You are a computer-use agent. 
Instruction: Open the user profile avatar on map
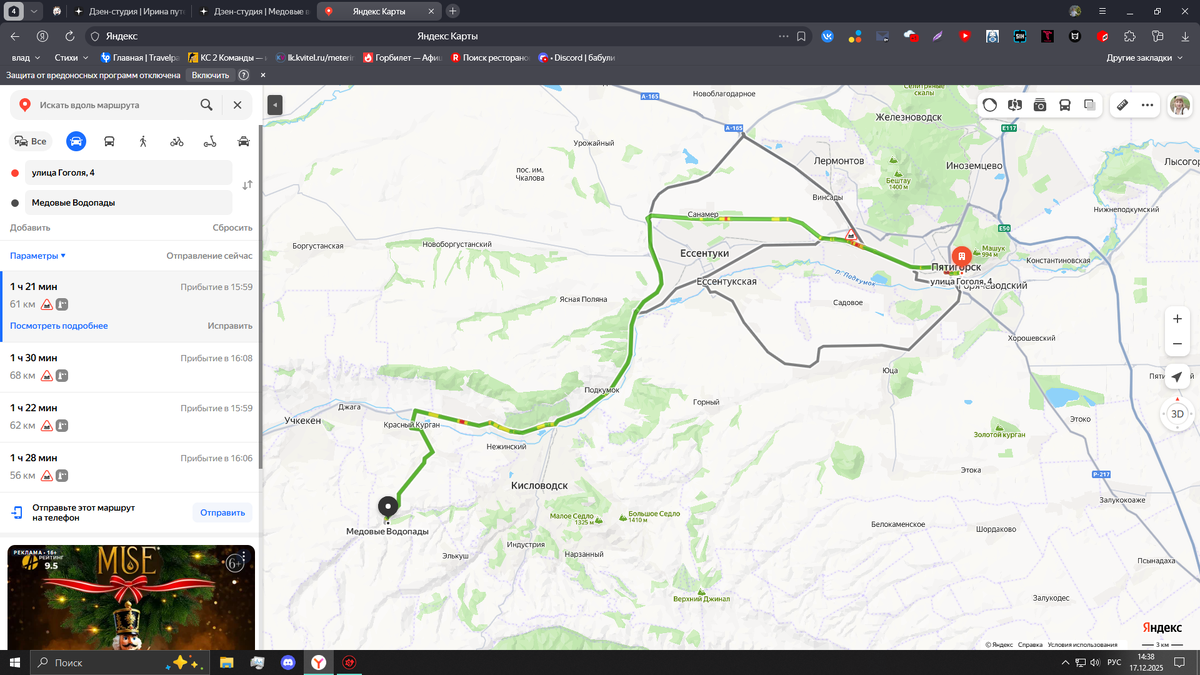(1180, 104)
